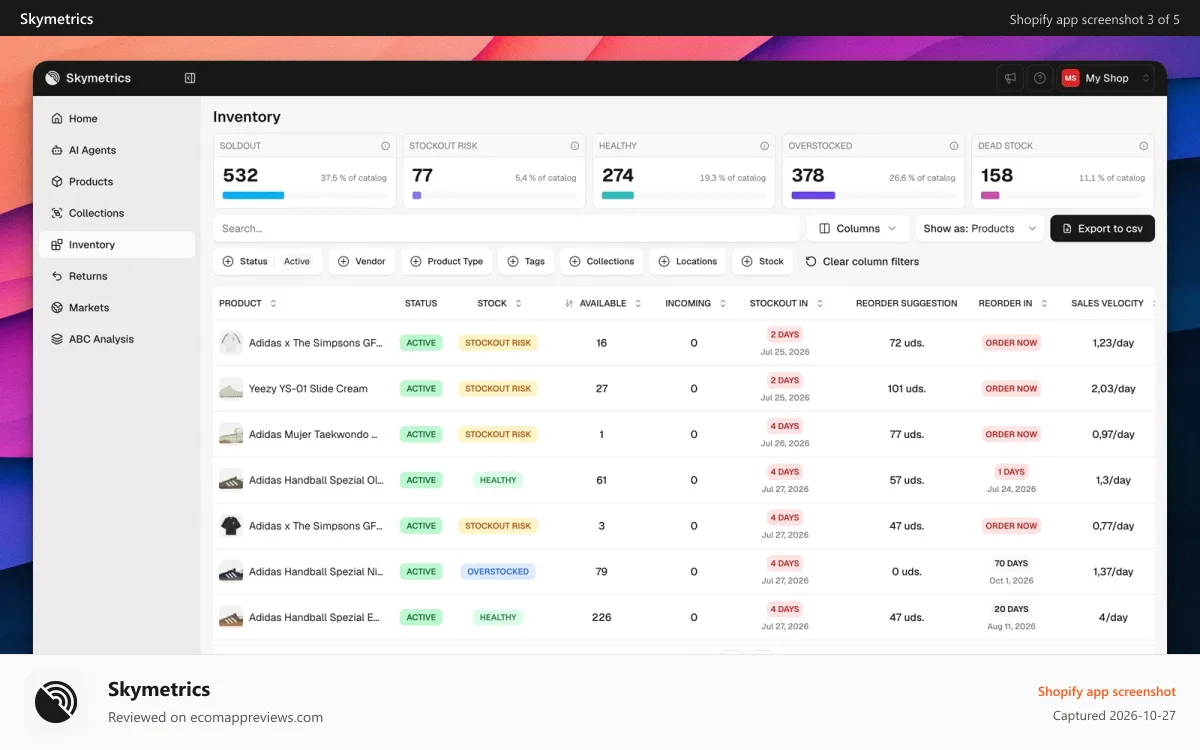Click the Overstocked purple progress bar
The height and width of the screenshot is (750, 1200).
point(813,195)
